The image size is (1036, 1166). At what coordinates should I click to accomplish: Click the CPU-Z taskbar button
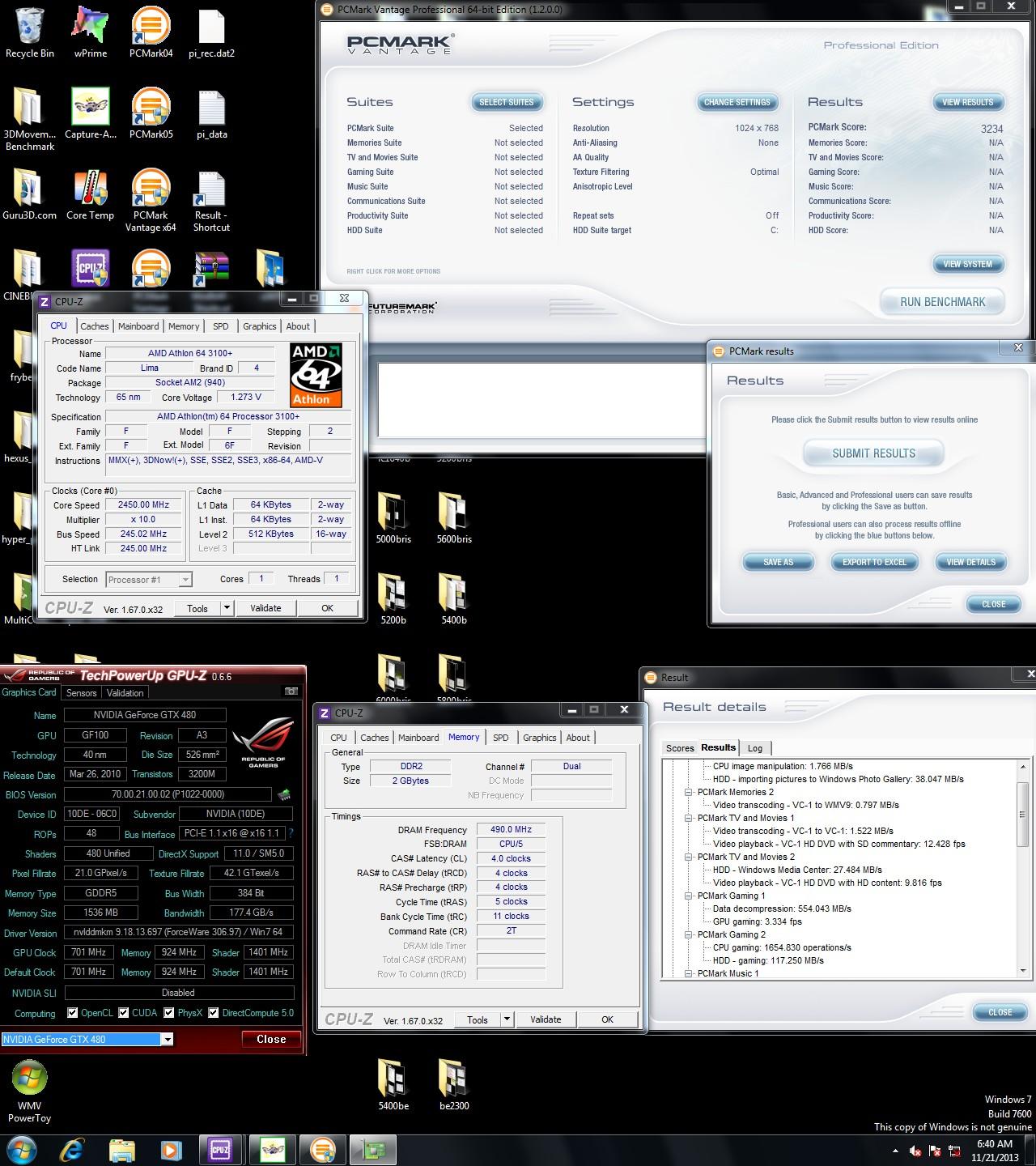[x=220, y=1150]
